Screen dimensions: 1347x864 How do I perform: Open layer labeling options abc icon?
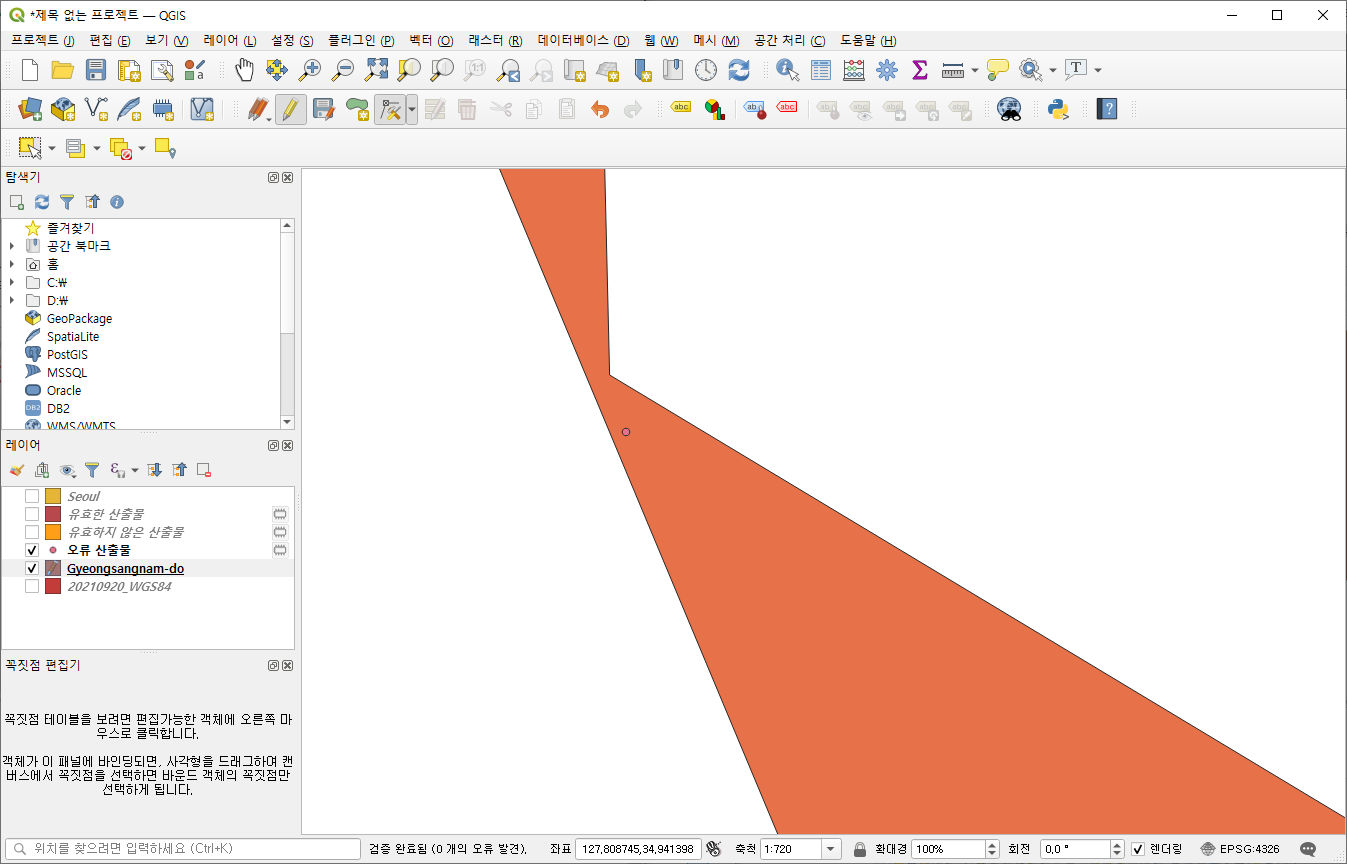pos(681,108)
